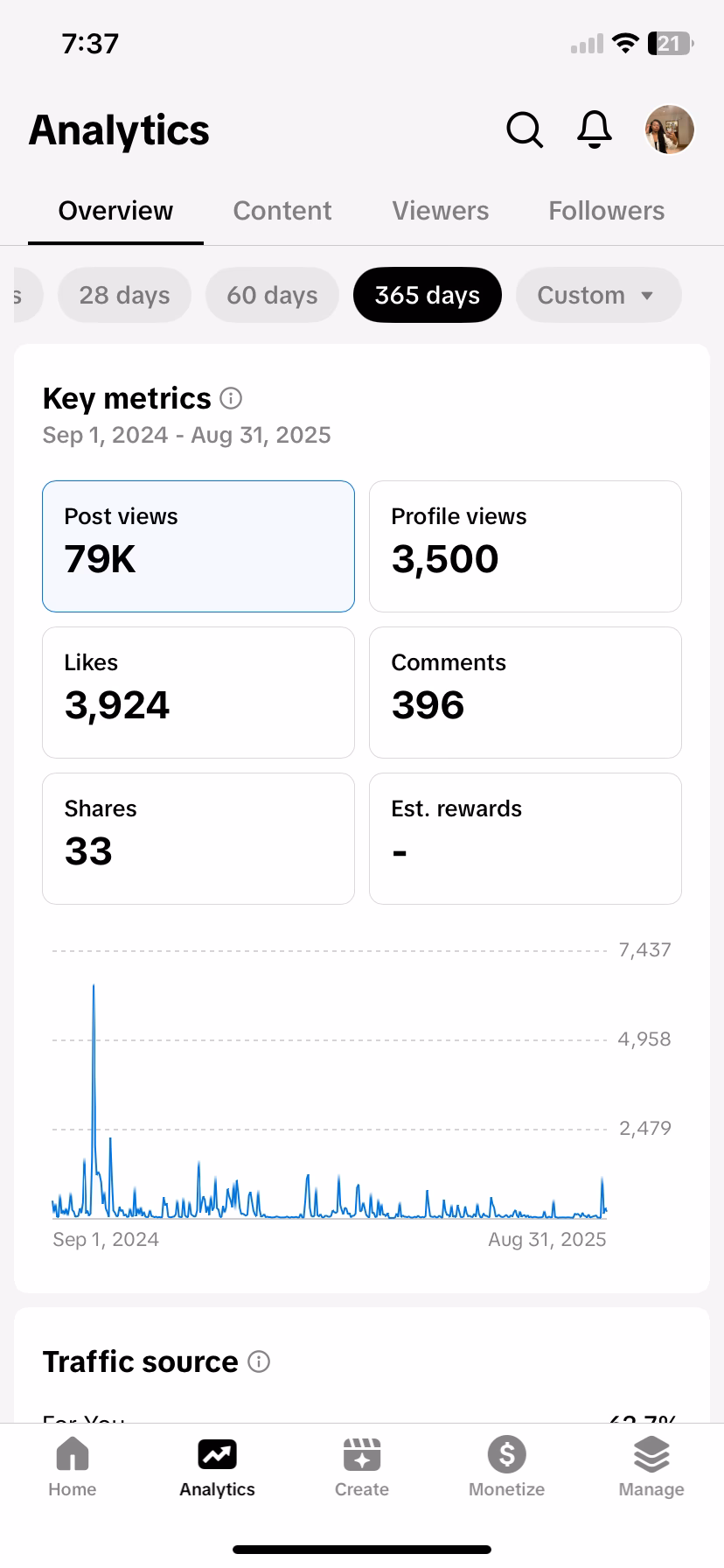Screen dimensions: 724x1568
Task: Tap the Traffic source info icon
Action: point(259,1361)
